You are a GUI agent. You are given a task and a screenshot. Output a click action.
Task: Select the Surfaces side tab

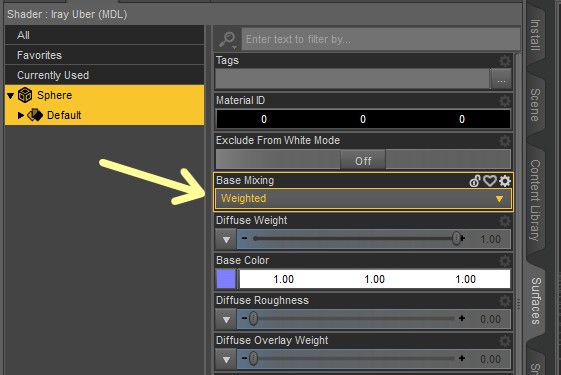pyautogui.click(x=535, y=301)
